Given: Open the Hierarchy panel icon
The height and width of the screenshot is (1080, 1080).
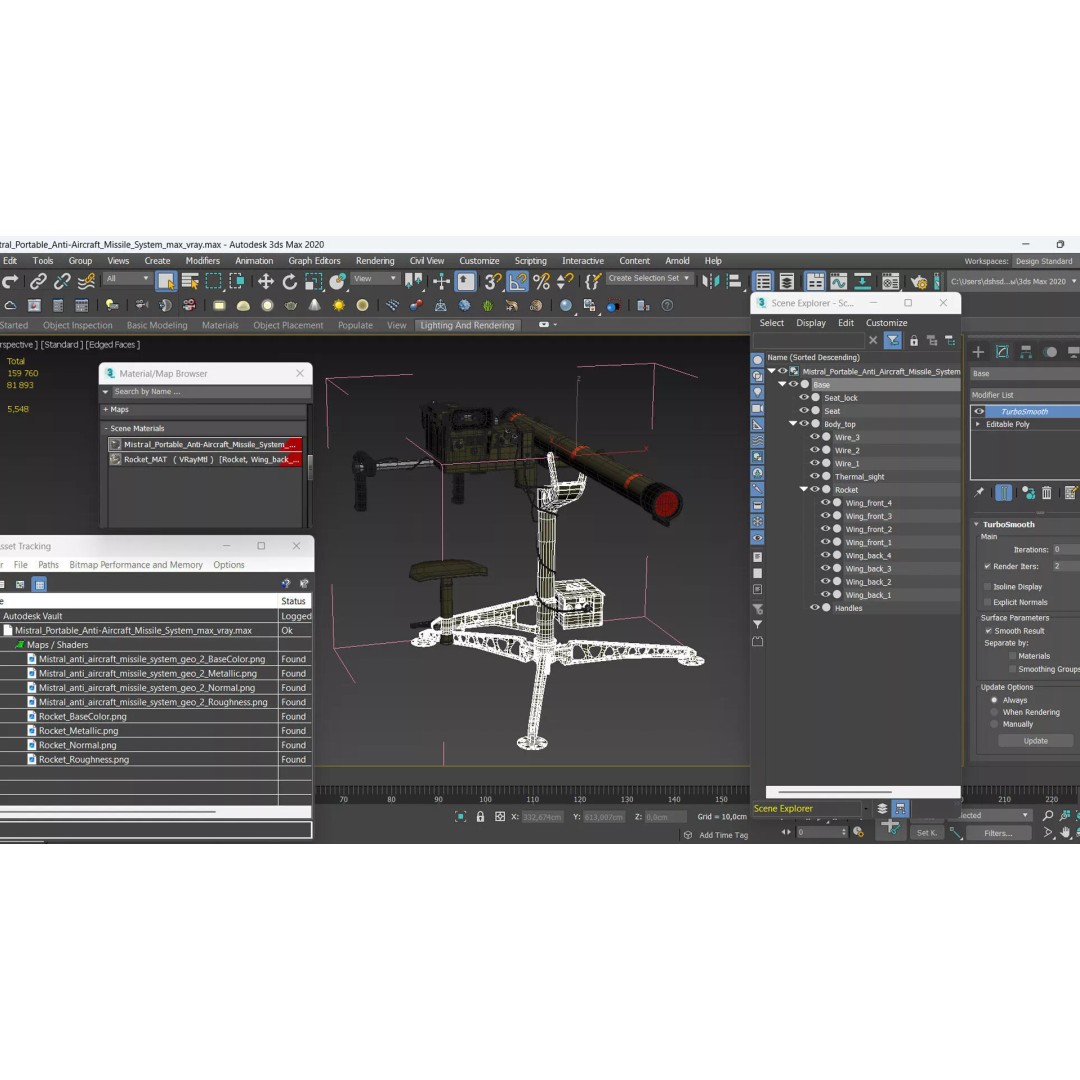Looking at the screenshot, I should click(1026, 352).
